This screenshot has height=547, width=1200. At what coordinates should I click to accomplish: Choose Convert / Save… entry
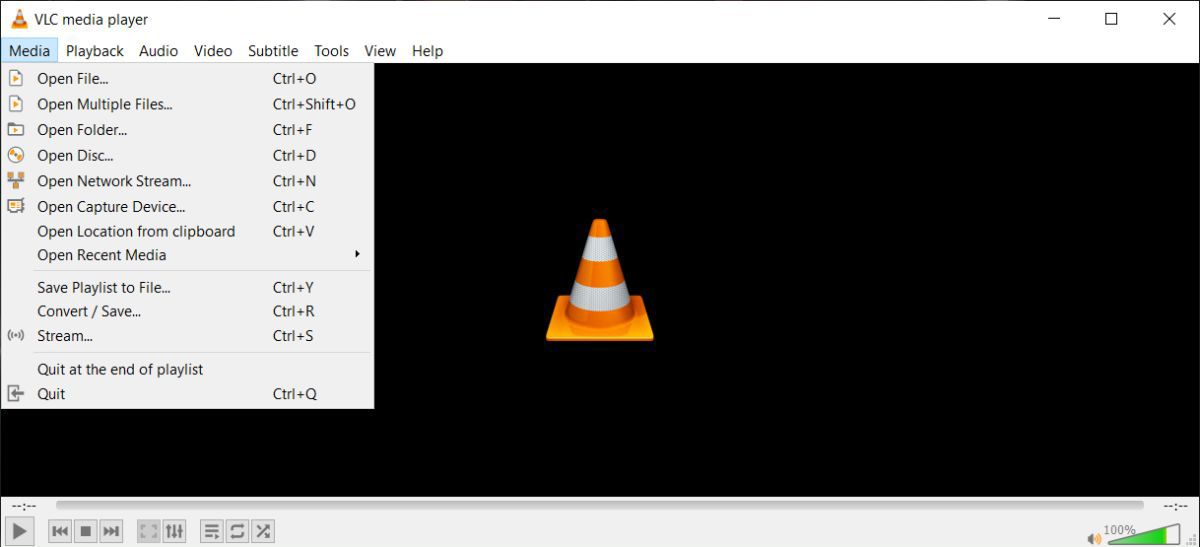[187, 311]
